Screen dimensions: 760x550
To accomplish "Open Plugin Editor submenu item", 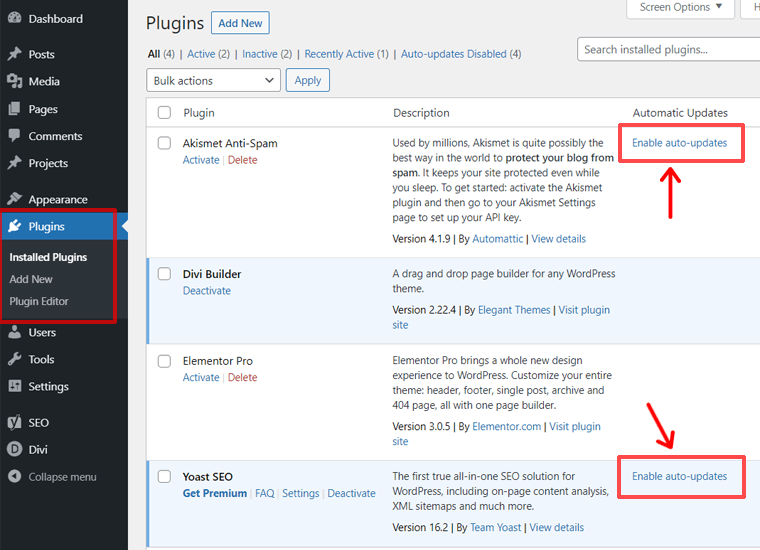I will pyautogui.click(x=39, y=301).
